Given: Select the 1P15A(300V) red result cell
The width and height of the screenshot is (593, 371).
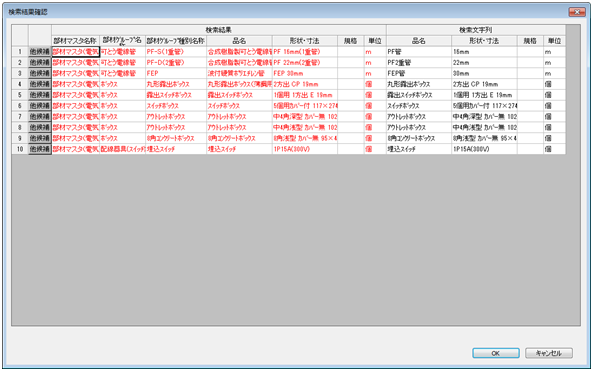Looking at the screenshot, I should (x=304, y=149).
